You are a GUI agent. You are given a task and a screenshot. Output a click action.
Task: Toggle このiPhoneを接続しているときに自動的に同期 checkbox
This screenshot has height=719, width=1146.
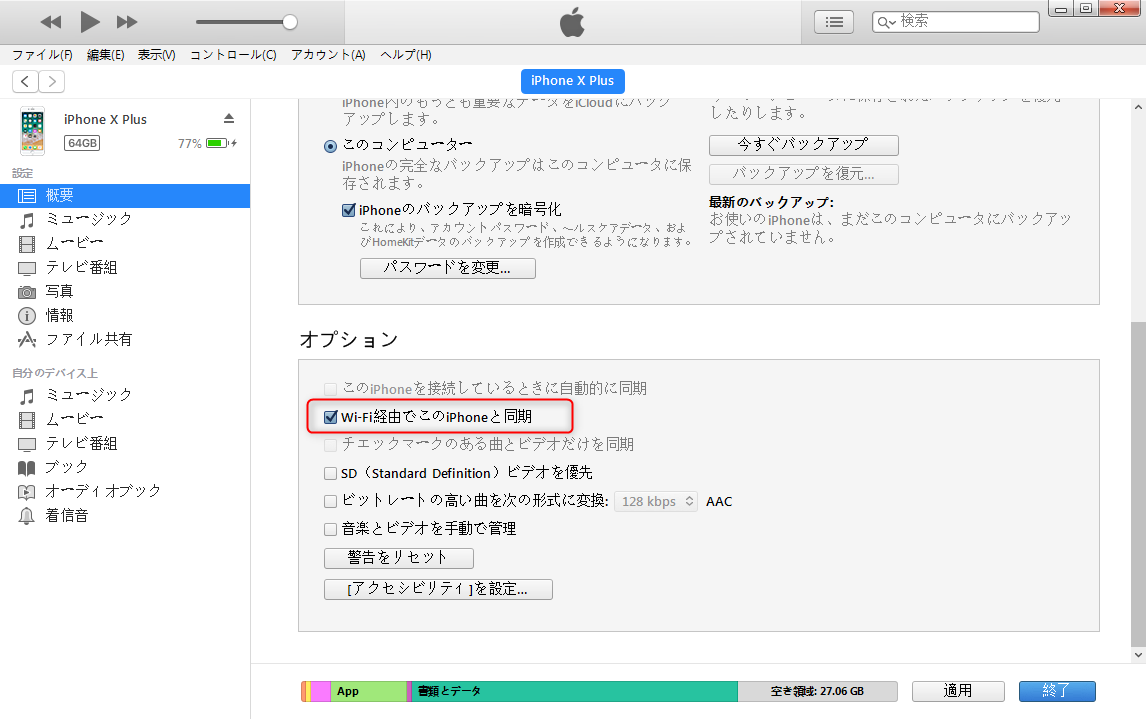click(330, 389)
